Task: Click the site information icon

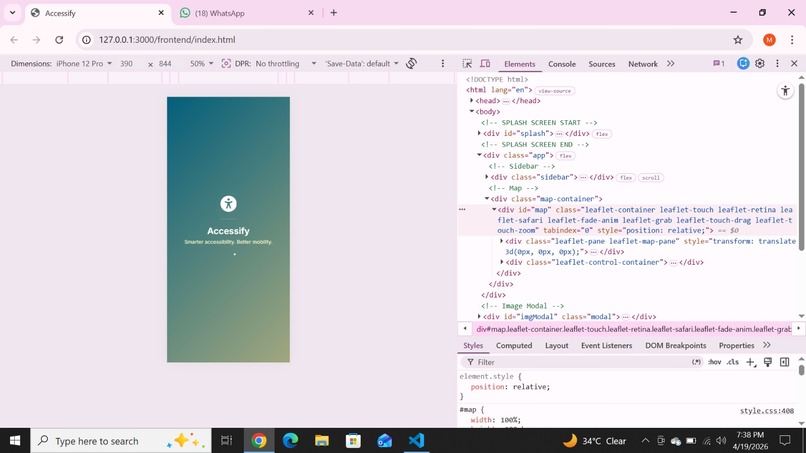Action: coord(86,40)
